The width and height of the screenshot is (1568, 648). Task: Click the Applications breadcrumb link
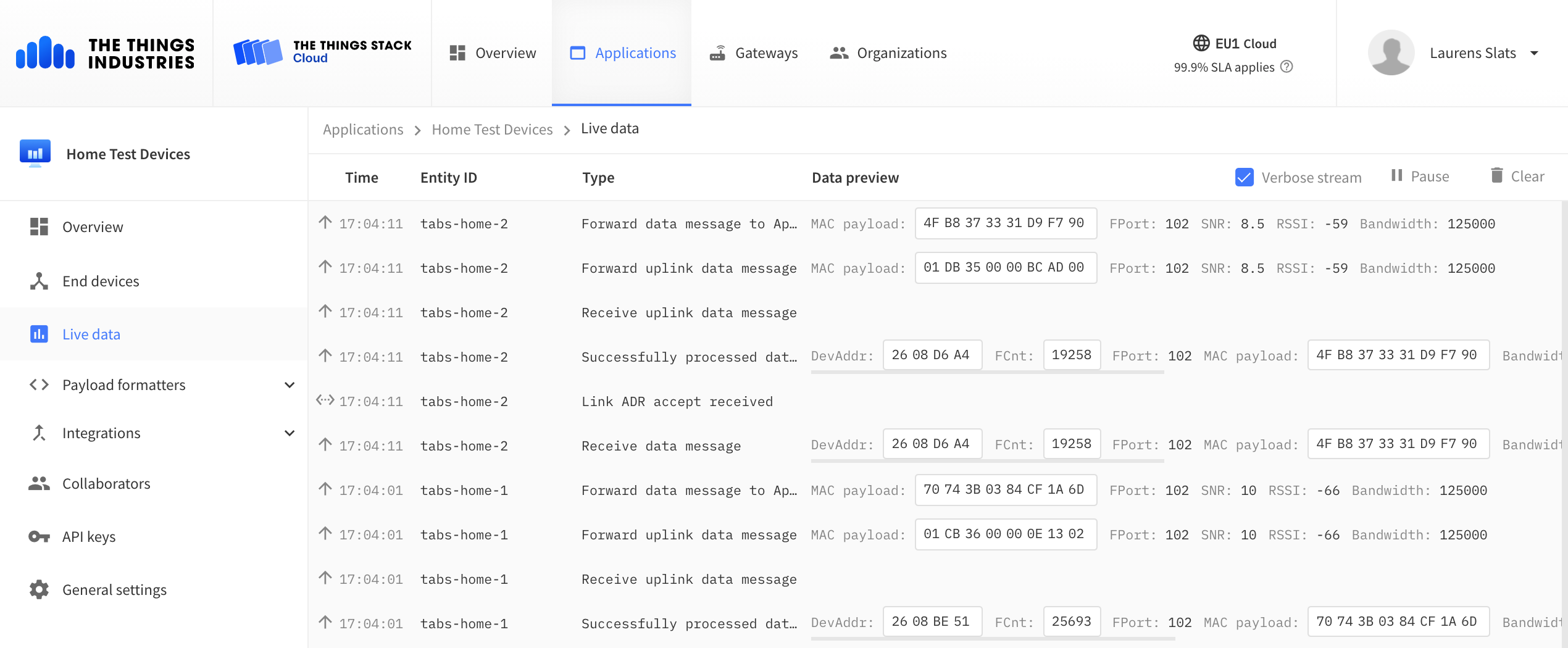363,130
